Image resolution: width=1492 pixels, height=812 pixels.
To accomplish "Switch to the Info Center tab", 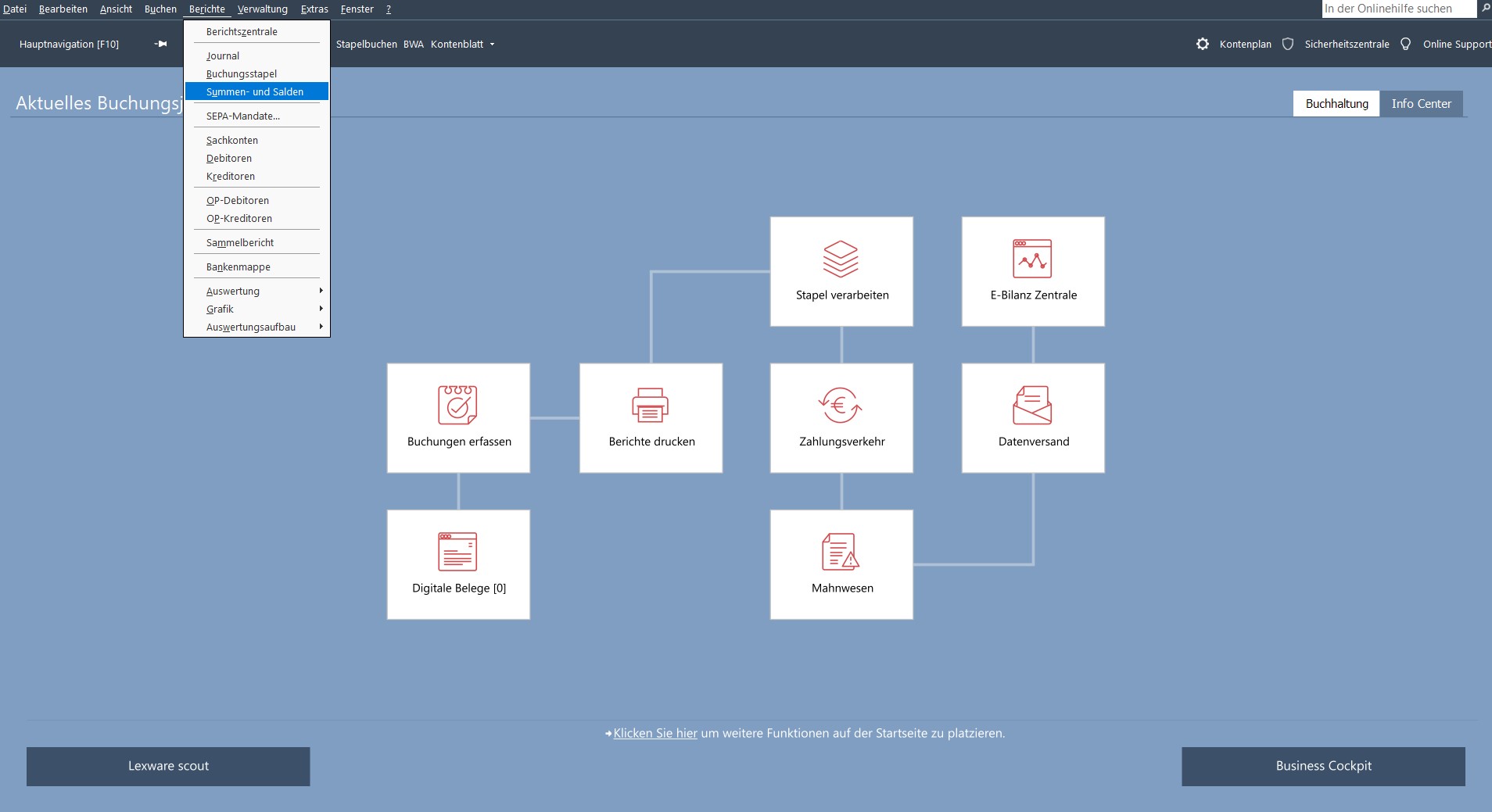I will click(x=1421, y=103).
